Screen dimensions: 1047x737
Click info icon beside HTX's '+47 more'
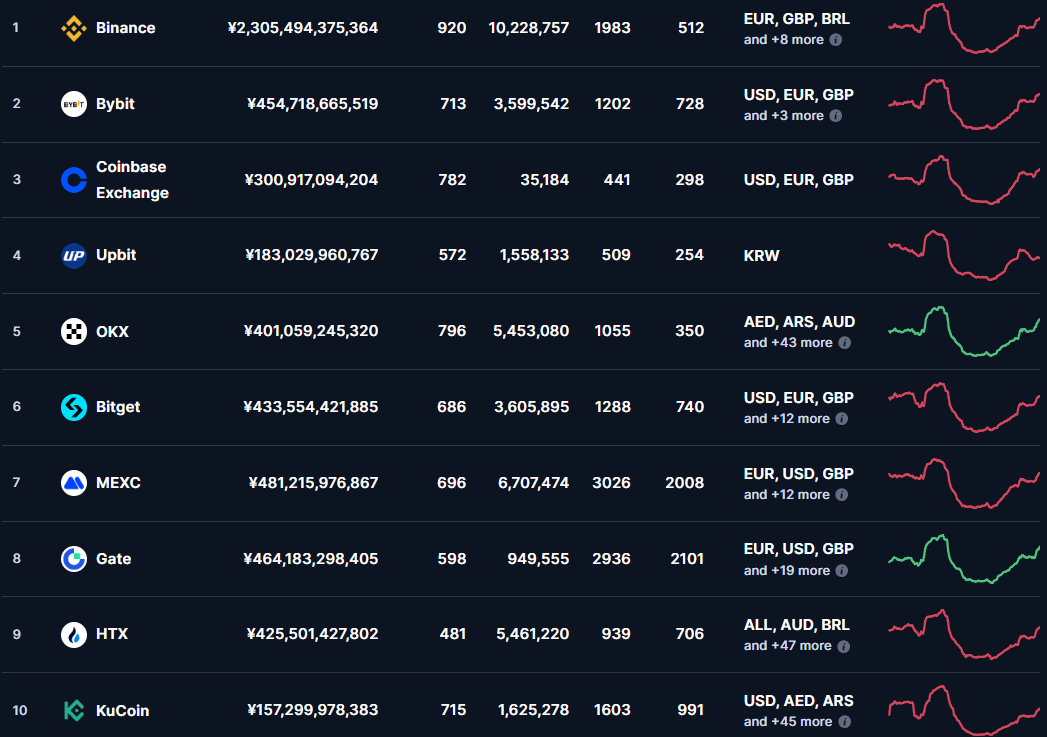click(x=843, y=646)
